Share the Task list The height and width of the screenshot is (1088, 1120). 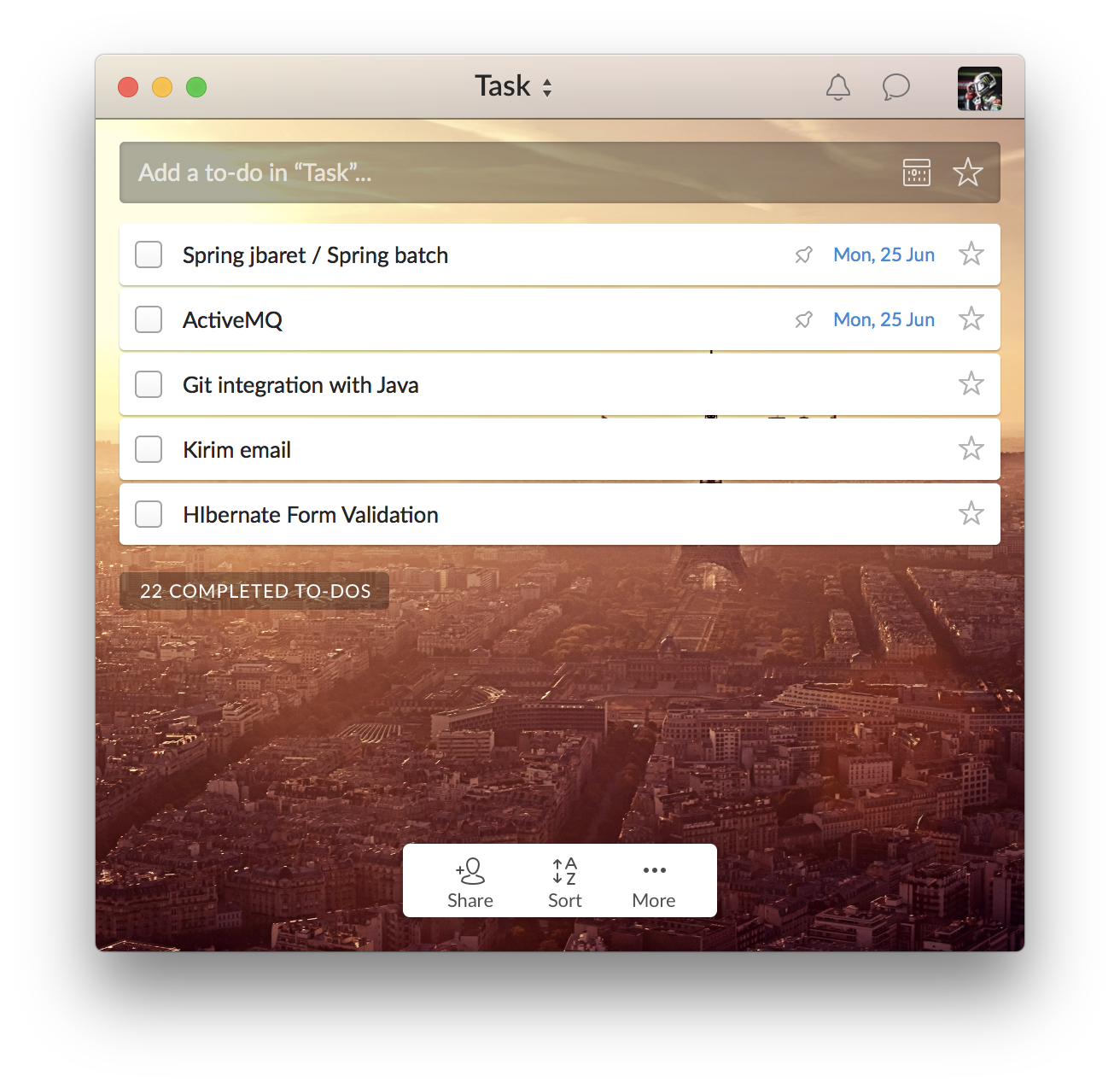(x=470, y=883)
